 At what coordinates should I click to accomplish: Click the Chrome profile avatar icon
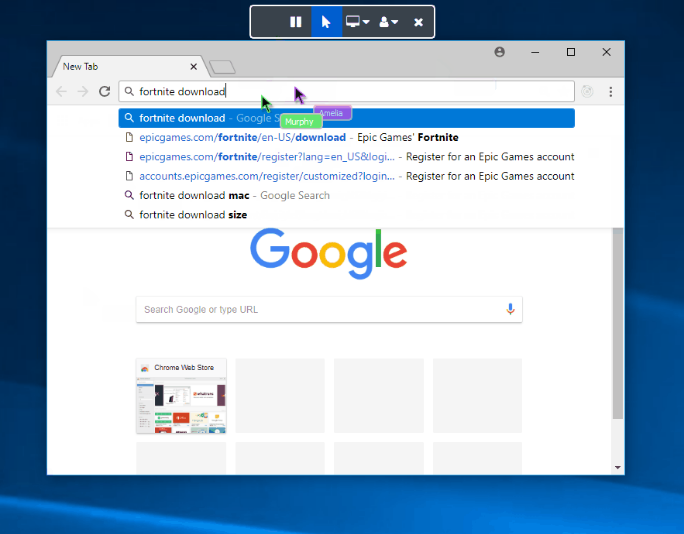(500, 52)
